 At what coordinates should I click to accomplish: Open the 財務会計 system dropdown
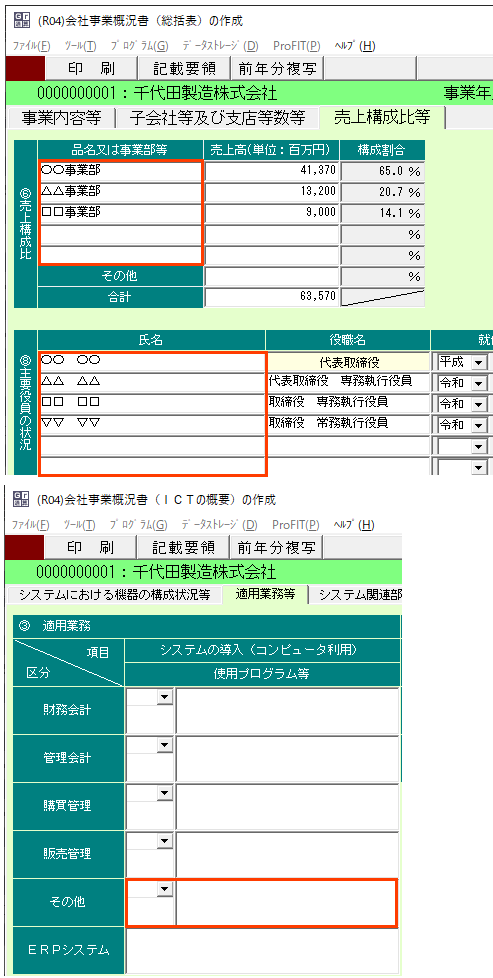[165, 698]
